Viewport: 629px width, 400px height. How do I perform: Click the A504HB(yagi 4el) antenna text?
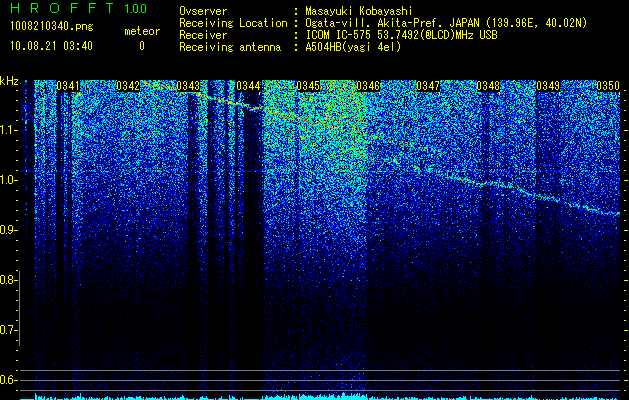pyautogui.click(x=353, y=47)
